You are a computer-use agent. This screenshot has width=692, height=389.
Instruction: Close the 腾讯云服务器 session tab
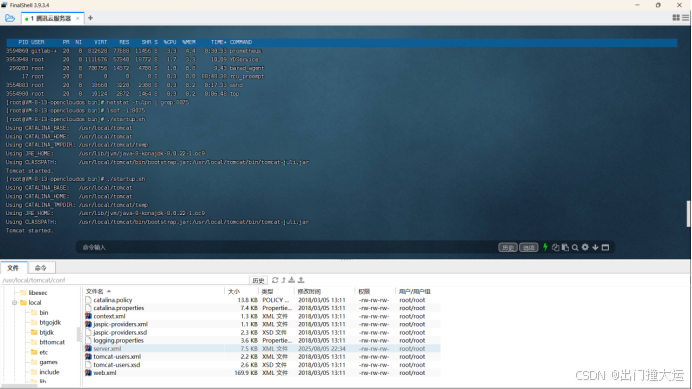pyautogui.click(x=78, y=18)
